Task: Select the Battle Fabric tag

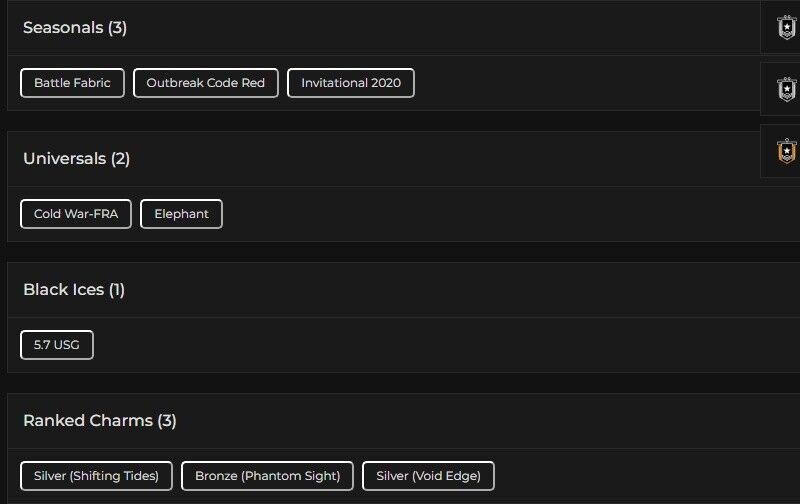Action: (72, 83)
